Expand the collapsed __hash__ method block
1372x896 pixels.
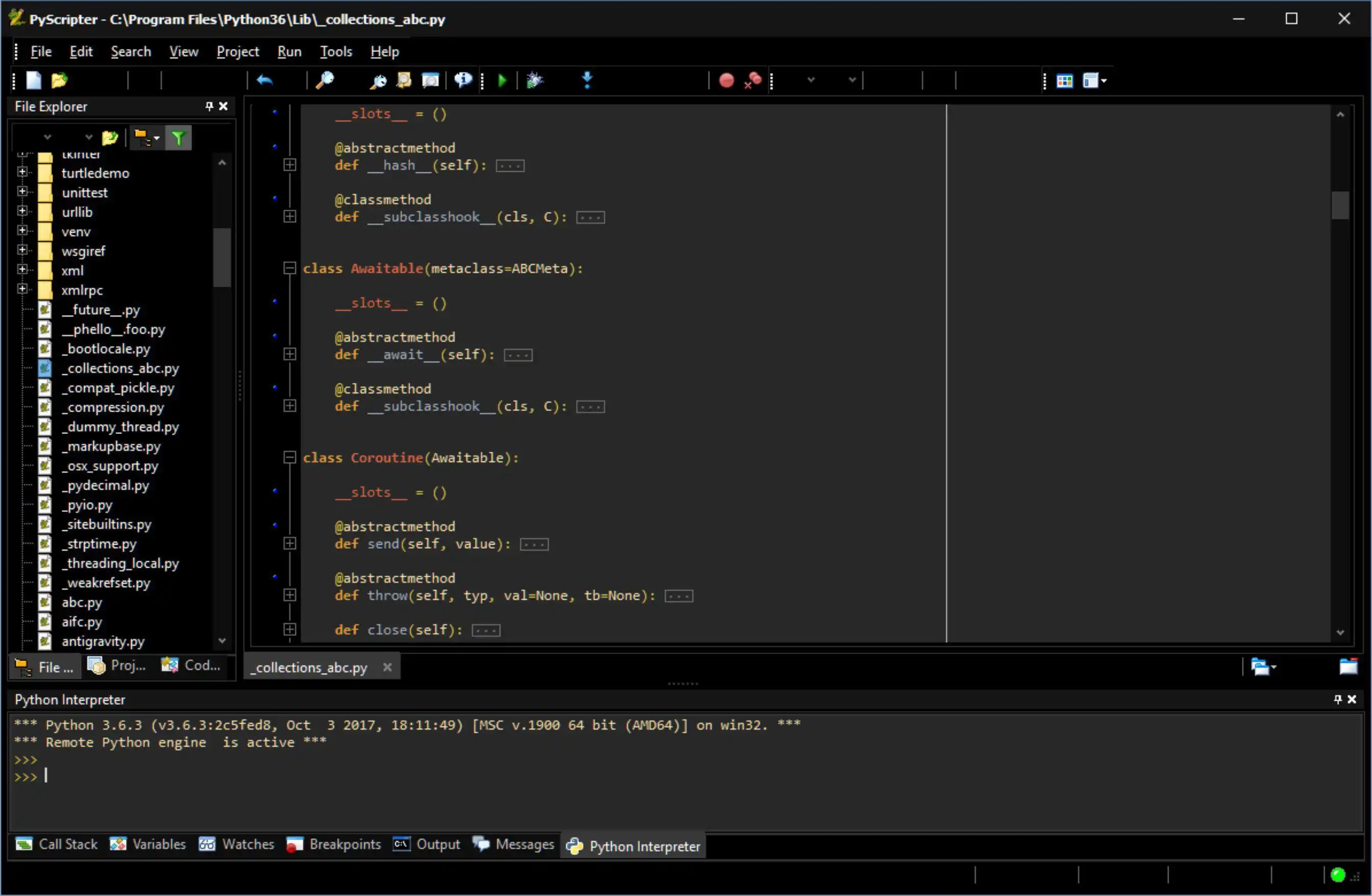click(x=290, y=165)
